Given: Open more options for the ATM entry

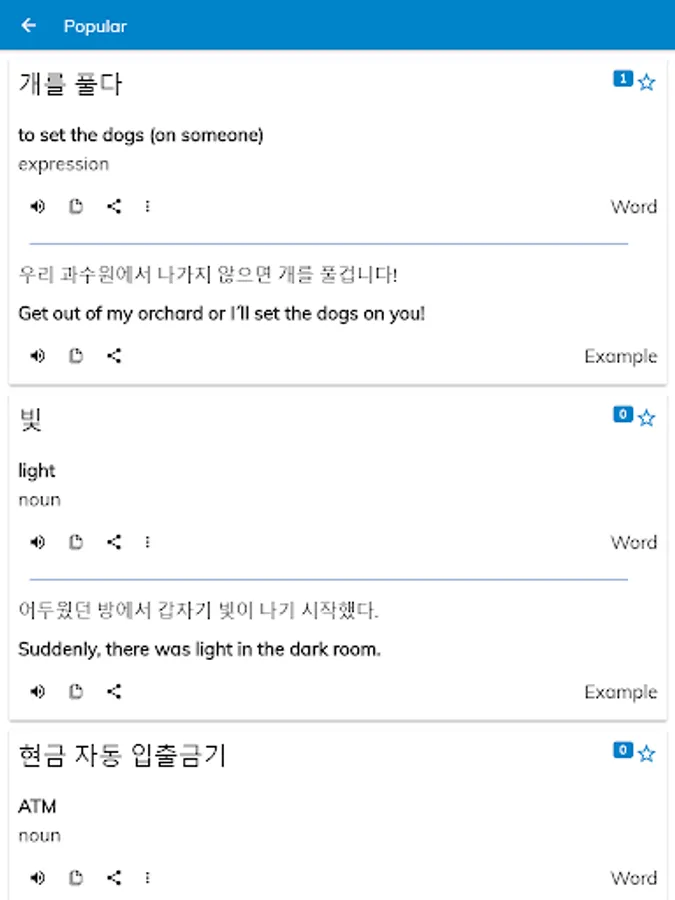Looking at the screenshot, I should (x=147, y=878).
